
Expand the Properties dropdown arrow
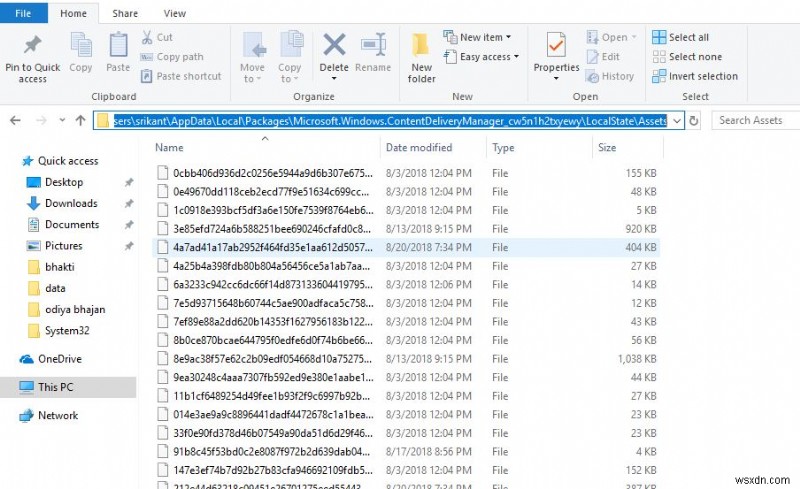click(x=556, y=79)
